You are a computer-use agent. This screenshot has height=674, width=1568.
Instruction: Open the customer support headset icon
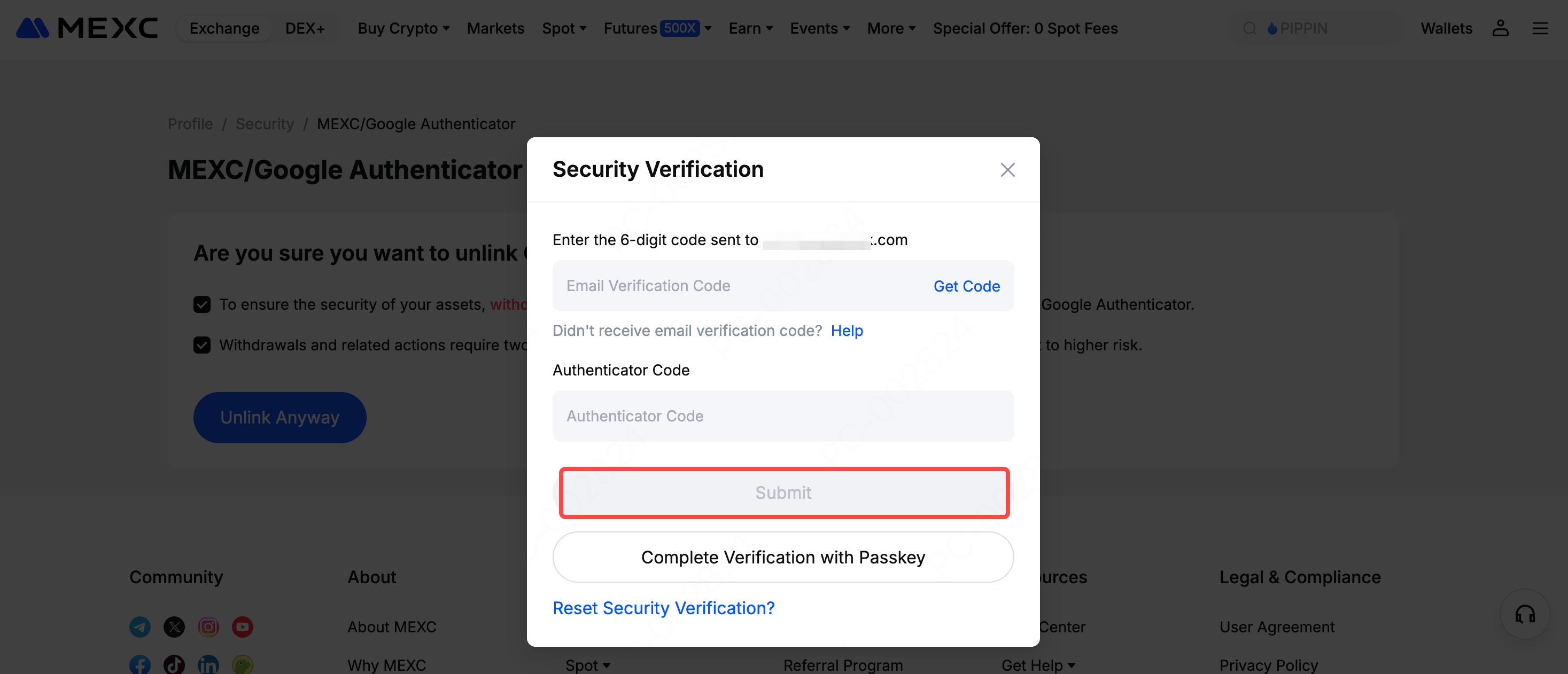click(x=1524, y=614)
